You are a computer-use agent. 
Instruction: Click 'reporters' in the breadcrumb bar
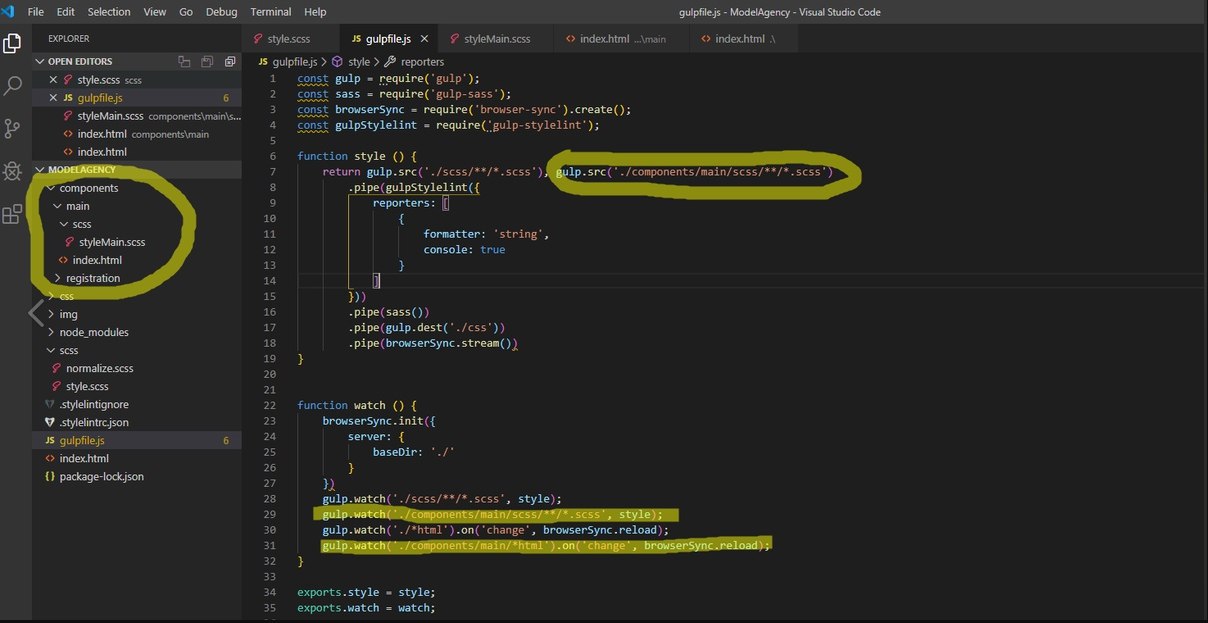point(422,62)
